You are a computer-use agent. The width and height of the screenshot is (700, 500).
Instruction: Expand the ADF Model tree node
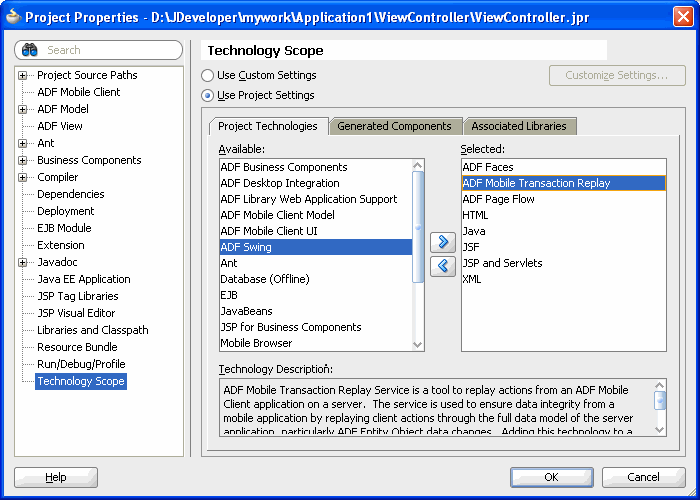pyautogui.click(x=22, y=109)
